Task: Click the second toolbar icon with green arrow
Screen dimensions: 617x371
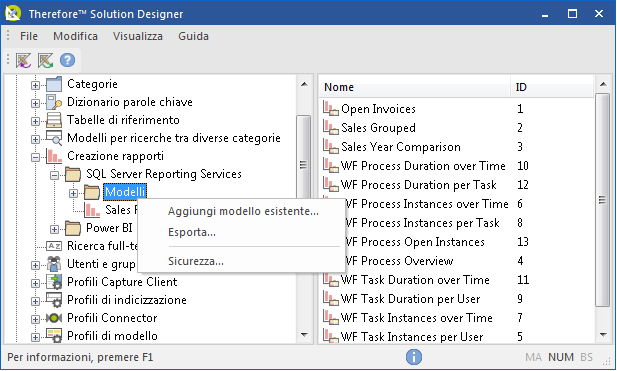Action: point(45,60)
